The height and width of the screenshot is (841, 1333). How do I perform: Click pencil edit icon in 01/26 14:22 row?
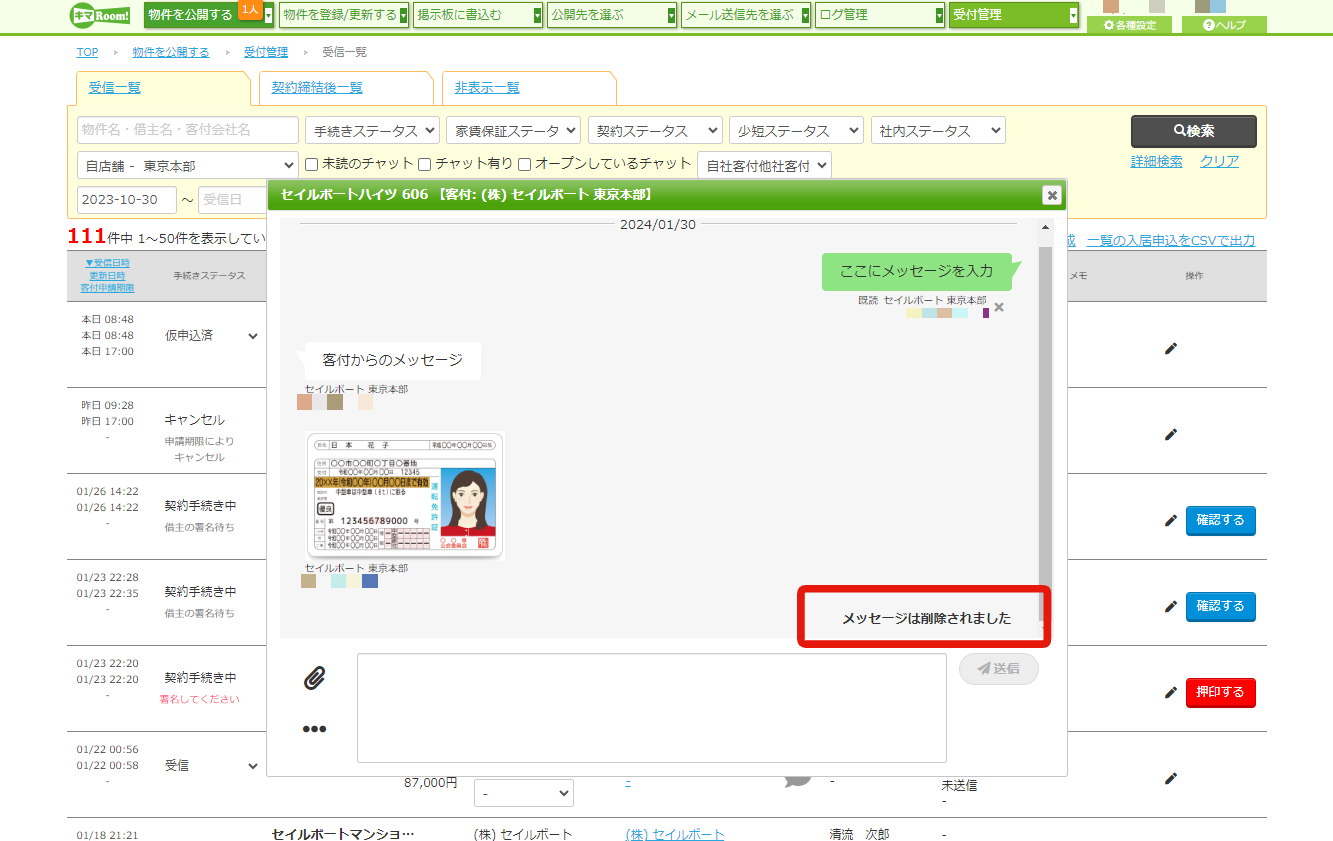point(1171,520)
